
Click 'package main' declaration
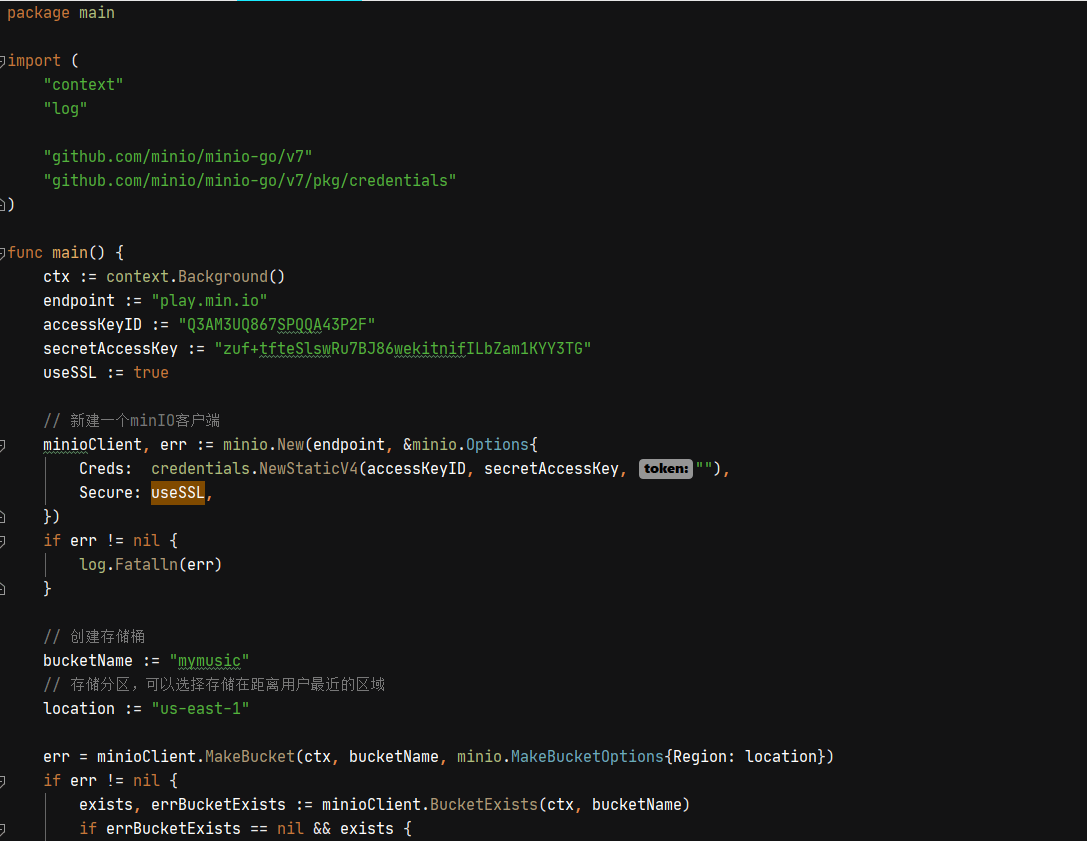(x=61, y=13)
